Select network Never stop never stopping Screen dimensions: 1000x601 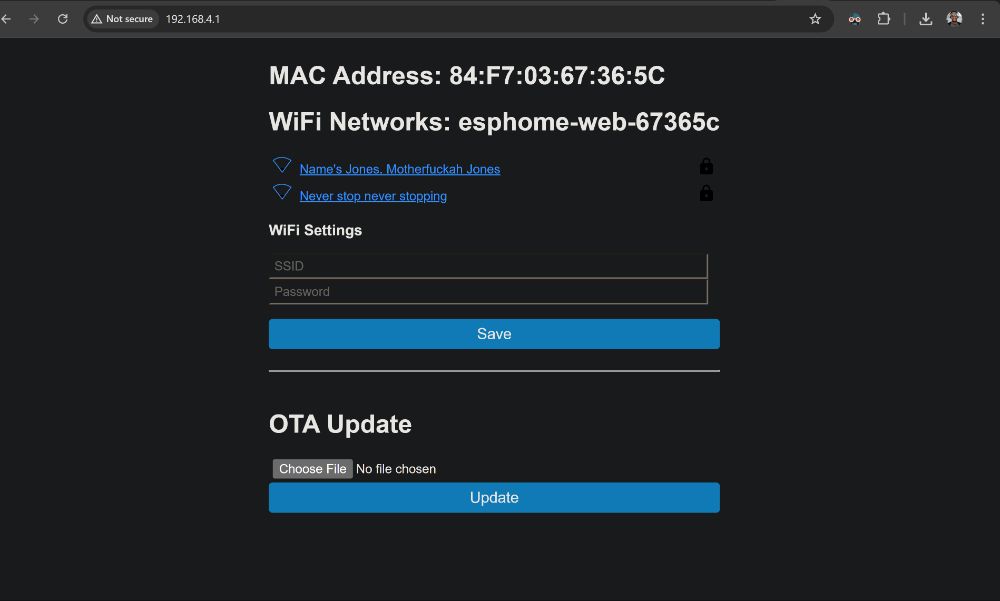click(373, 196)
